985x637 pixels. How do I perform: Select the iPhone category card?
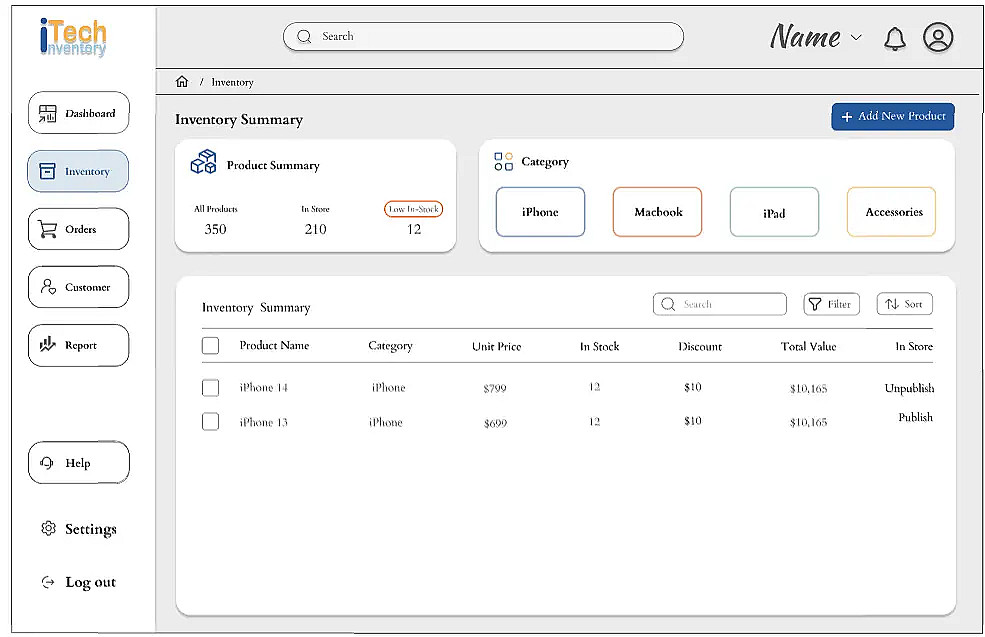pos(540,212)
